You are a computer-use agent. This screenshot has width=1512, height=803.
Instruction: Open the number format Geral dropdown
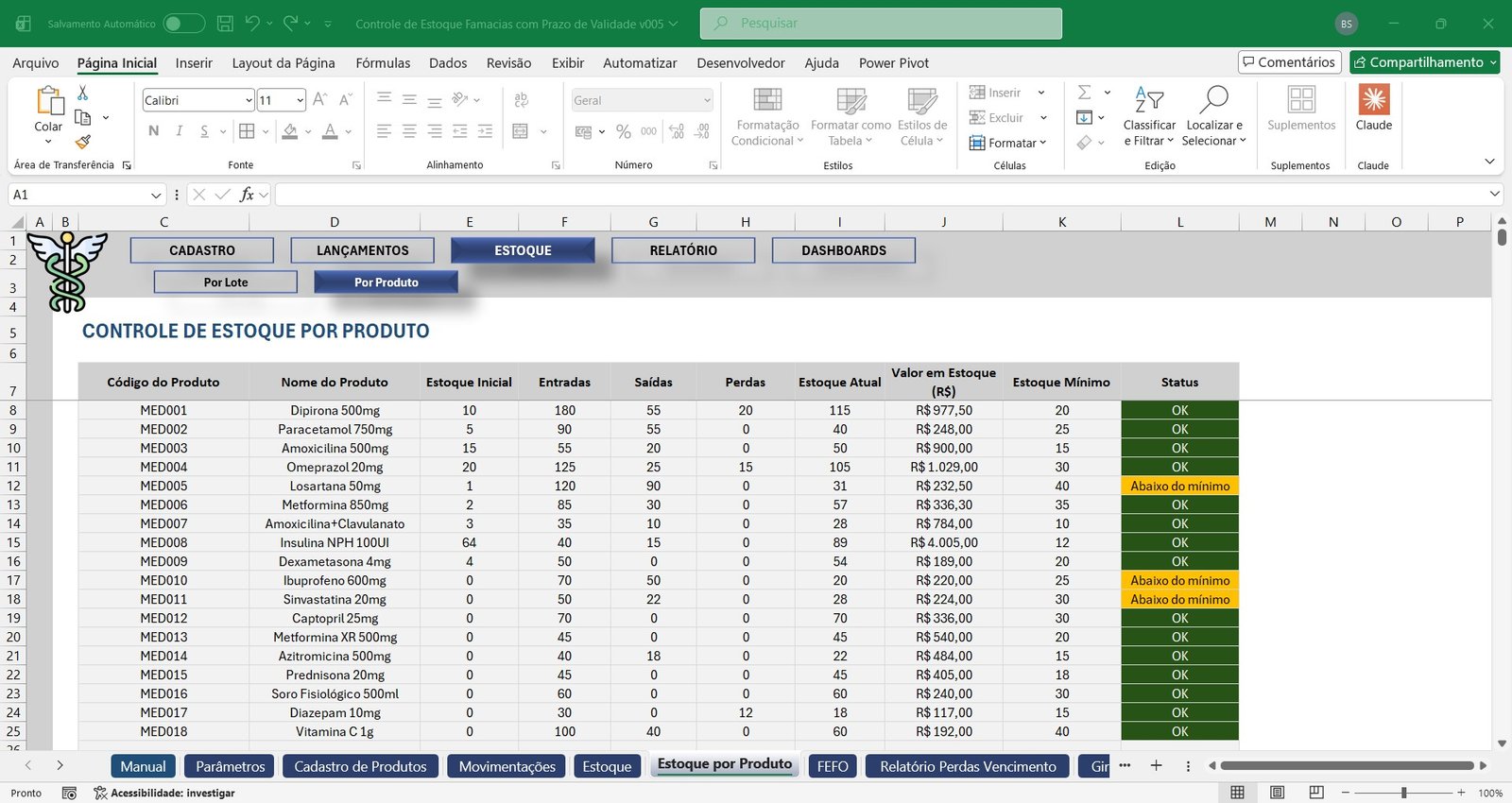707,100
